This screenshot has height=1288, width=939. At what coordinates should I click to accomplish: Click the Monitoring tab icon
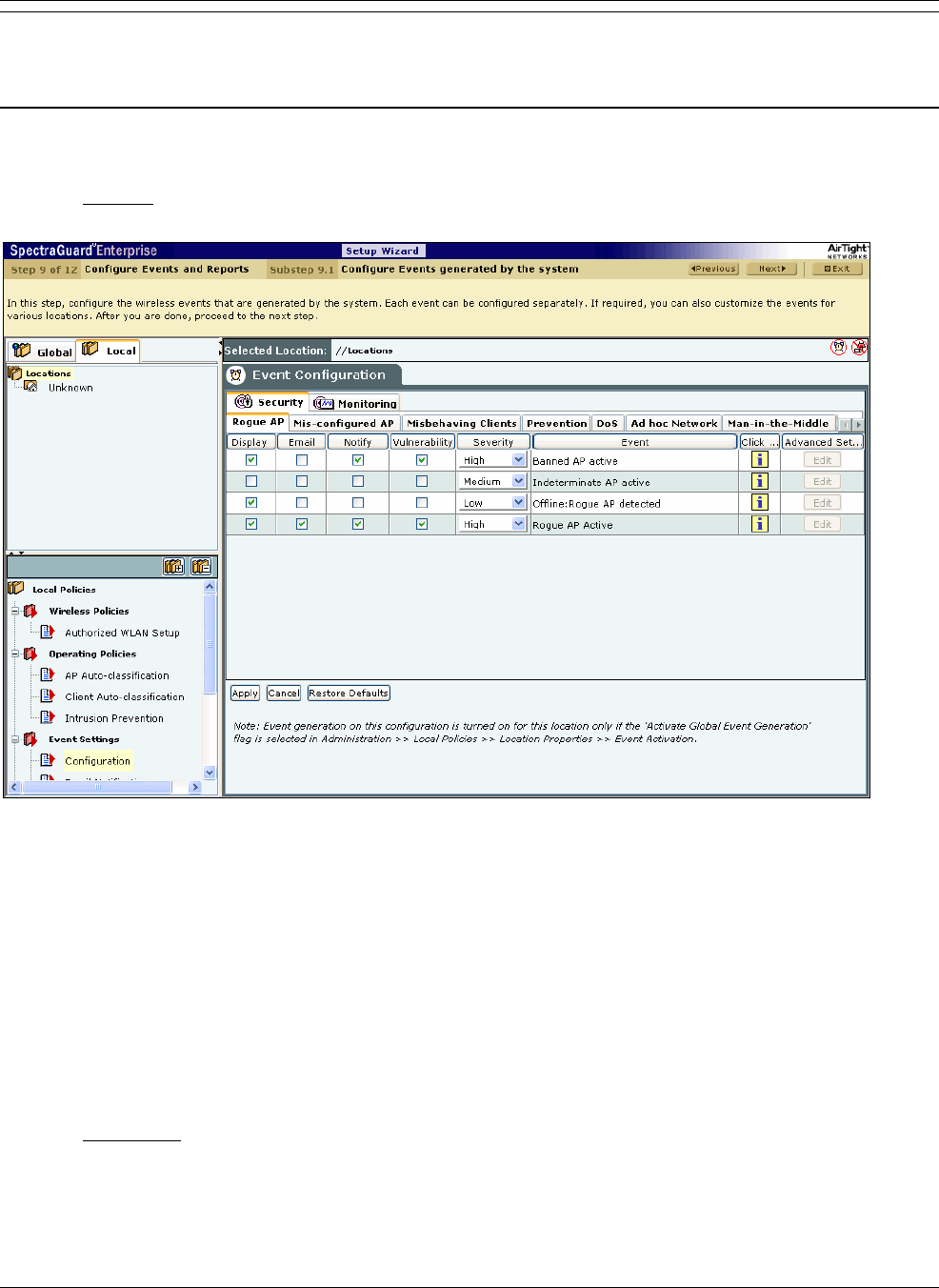coord(324,403)
